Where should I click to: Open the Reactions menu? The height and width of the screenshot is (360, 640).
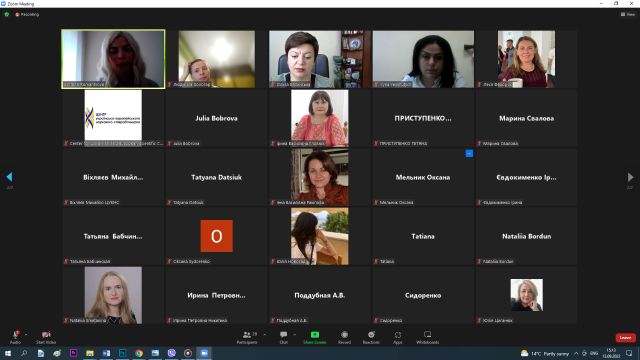[x=371, y=337]
